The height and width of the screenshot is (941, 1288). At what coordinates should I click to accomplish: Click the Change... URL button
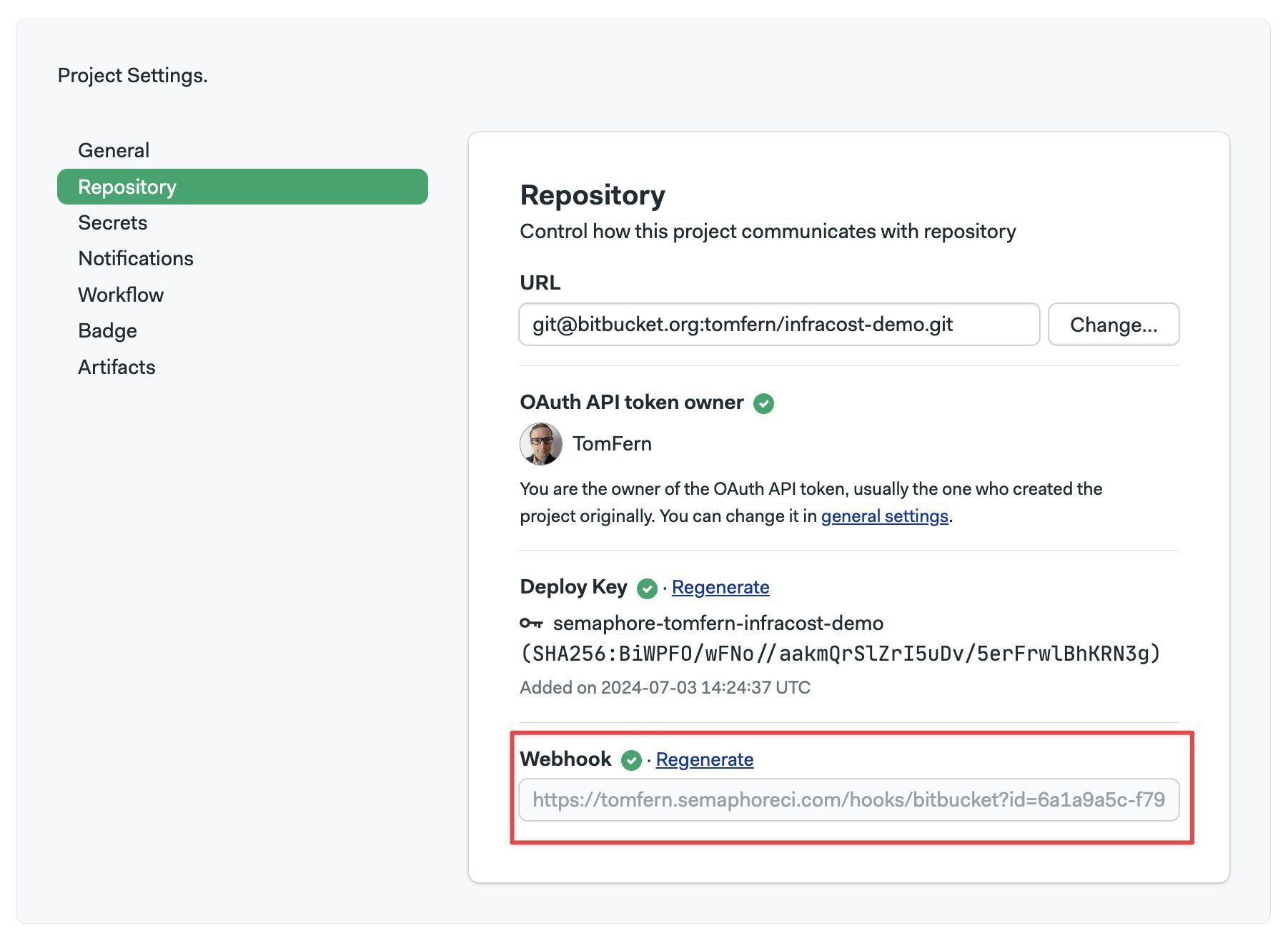(1114, 325)
